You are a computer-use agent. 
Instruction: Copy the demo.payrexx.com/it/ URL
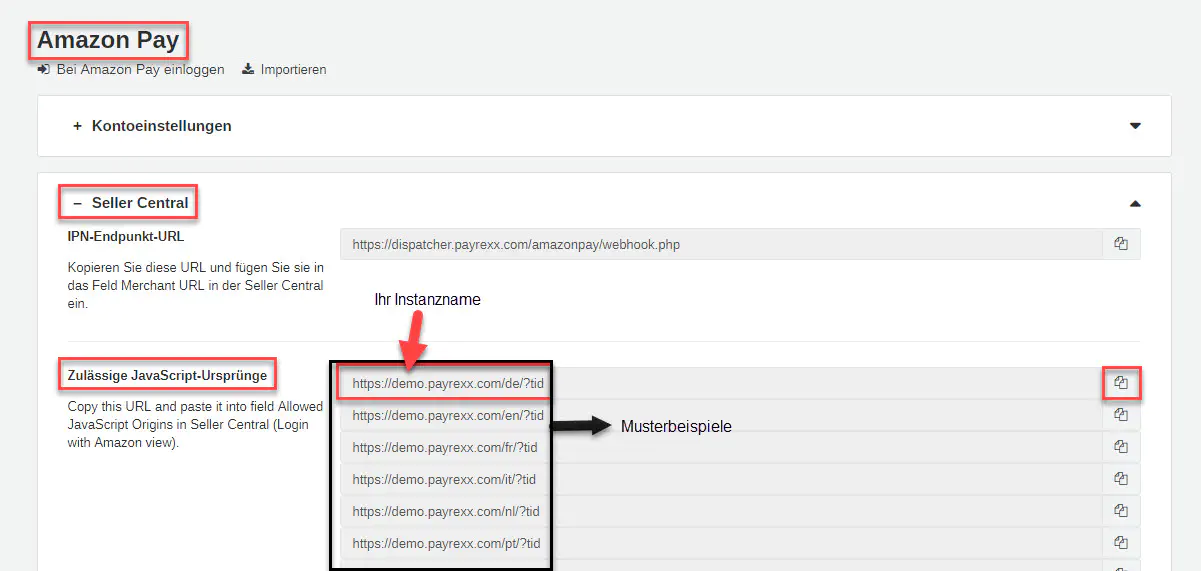1121,479
